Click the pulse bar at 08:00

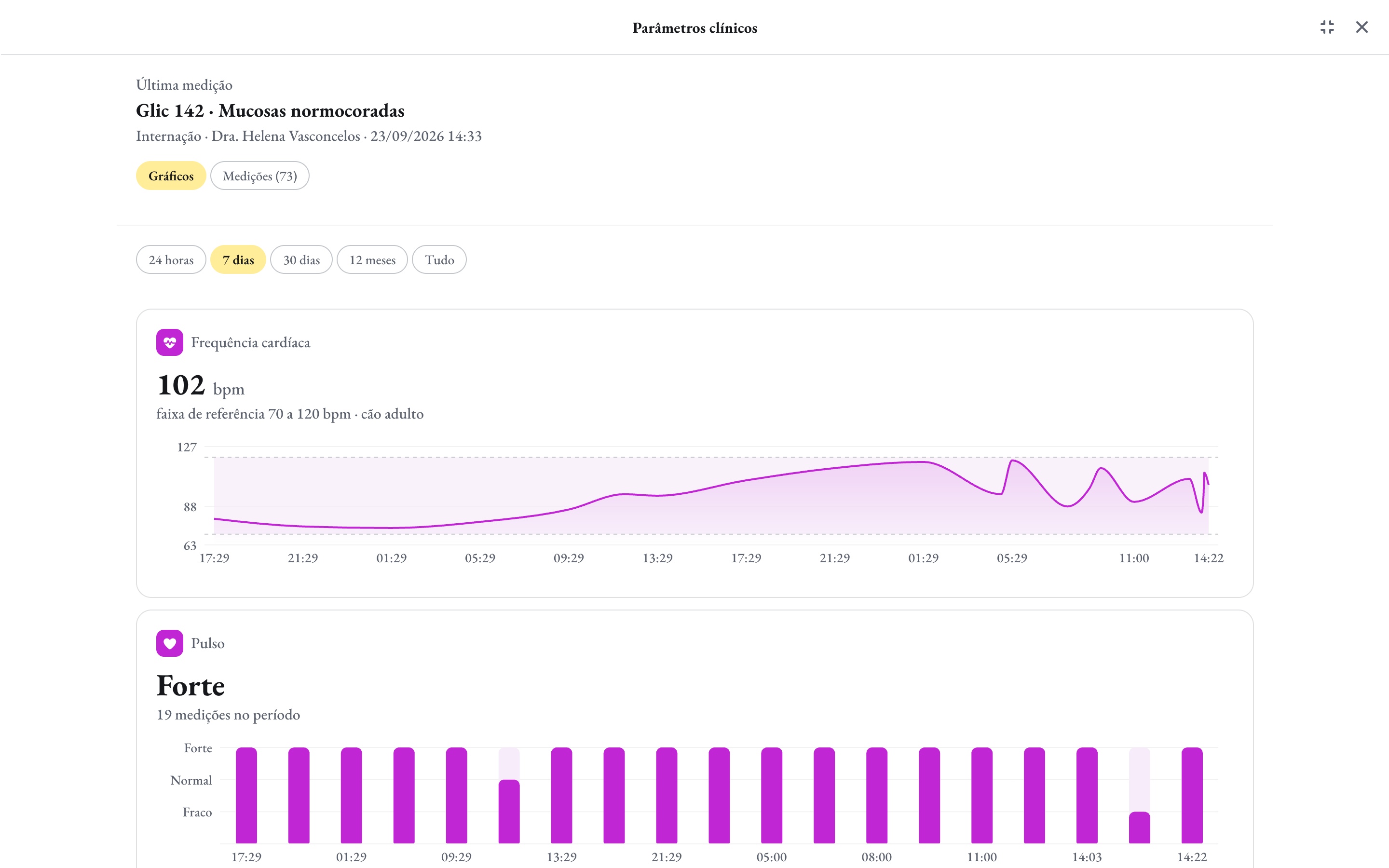[876, 795]
